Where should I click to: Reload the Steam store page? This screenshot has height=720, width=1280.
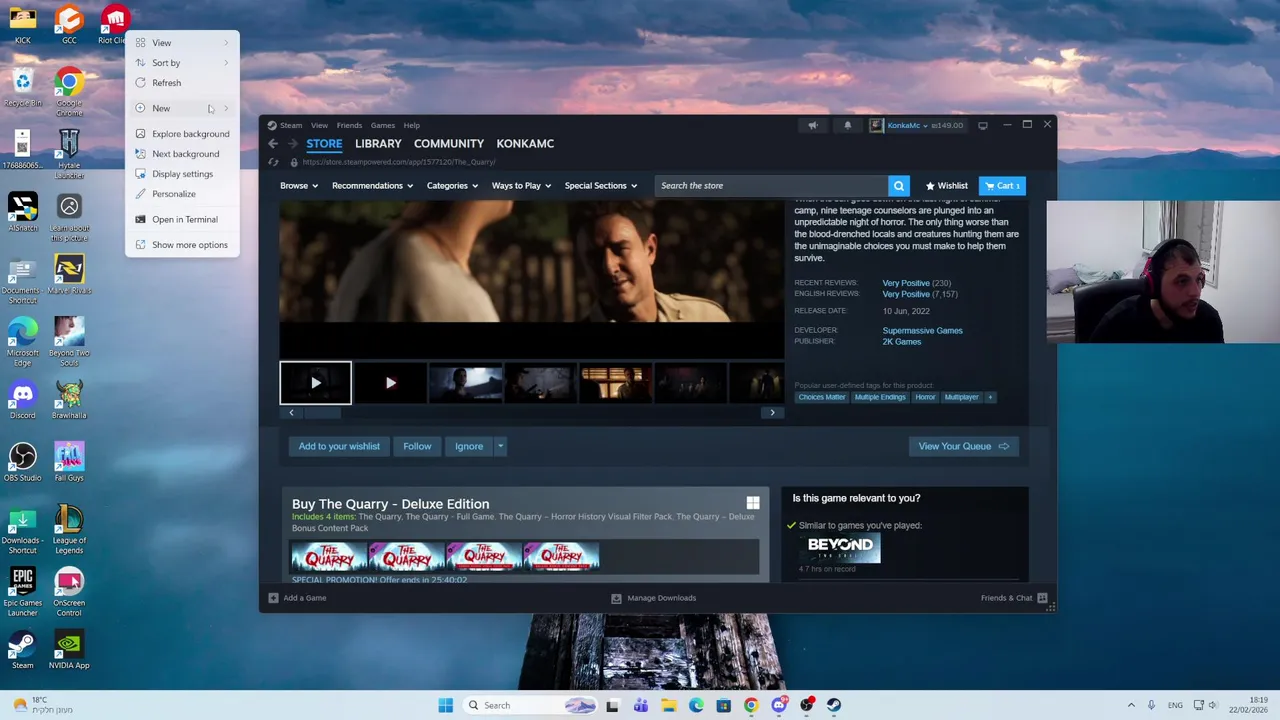[273, 162]
